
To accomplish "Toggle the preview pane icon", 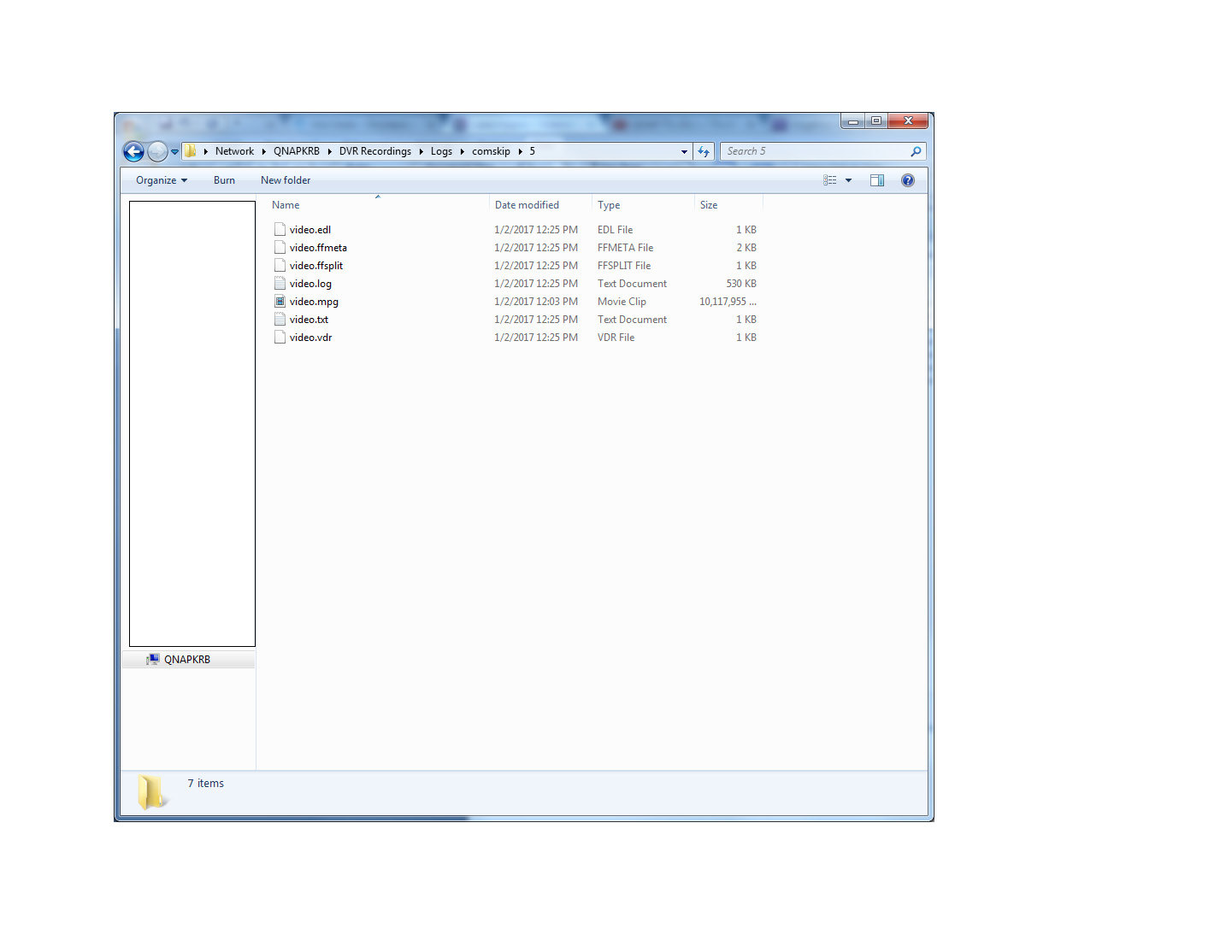I will [876, 180].
